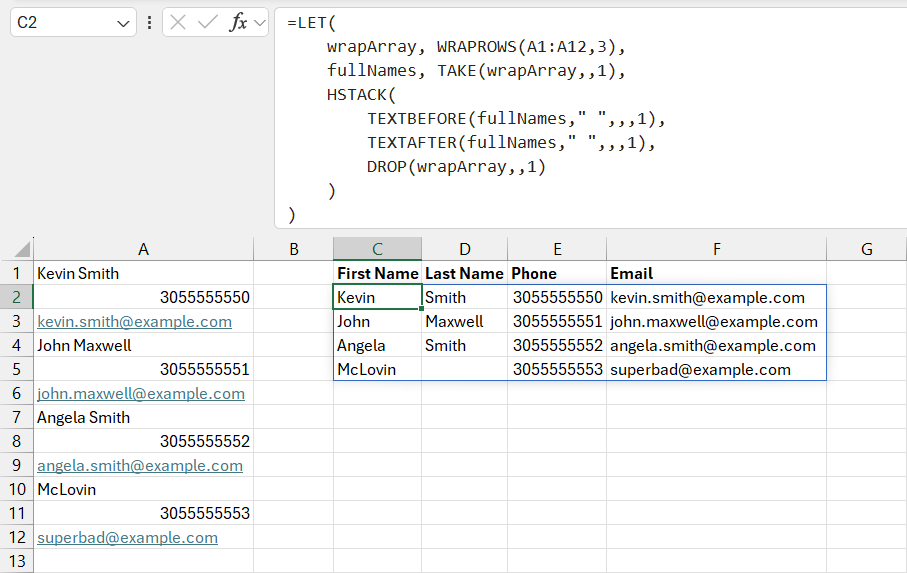Select cell D2 containing Smith
Viewport: 907px width, 573px height.
pyautogui.click(x=464, y=297)
